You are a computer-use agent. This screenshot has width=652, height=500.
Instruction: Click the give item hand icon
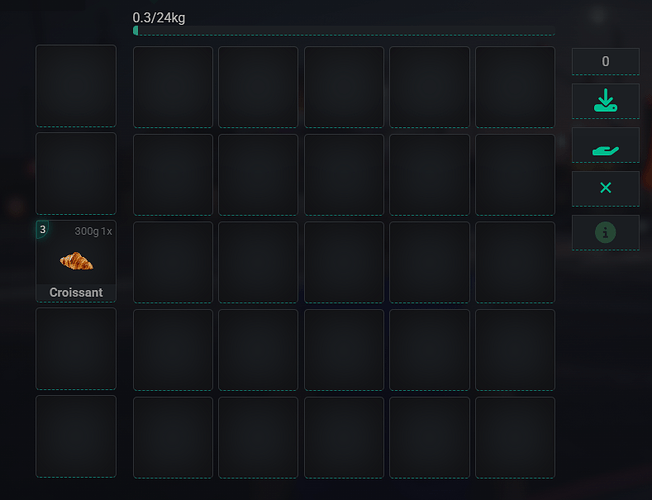(x=605, y=150)
